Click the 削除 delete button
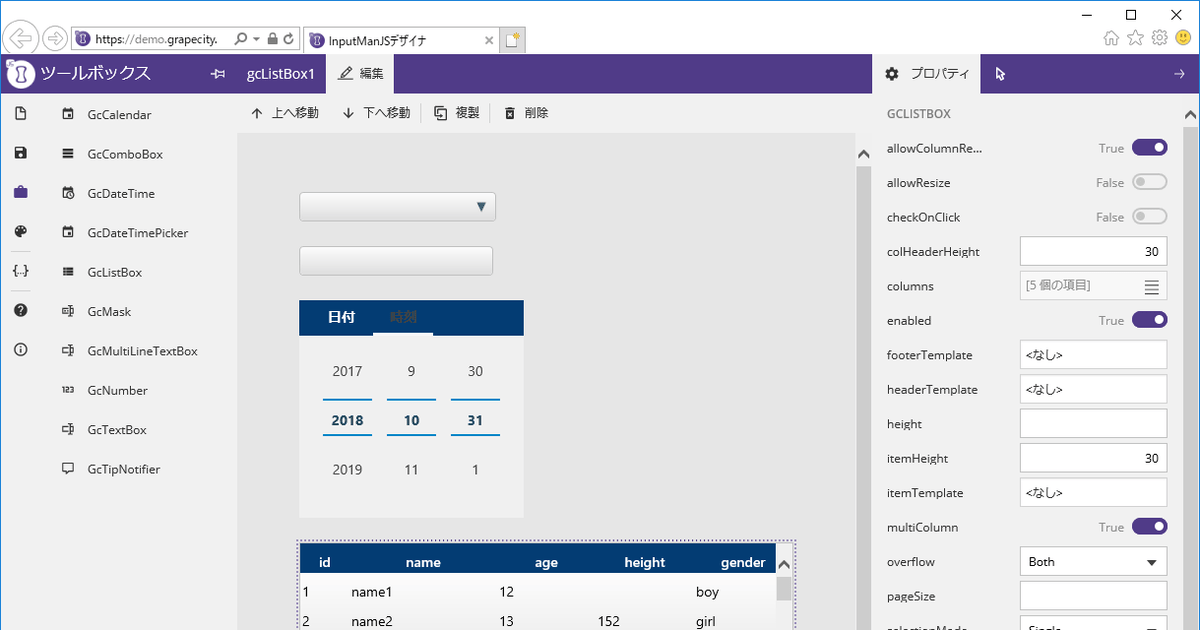Image resolution: width=1200 pixels, height=630 pixels. coord(526,114)
